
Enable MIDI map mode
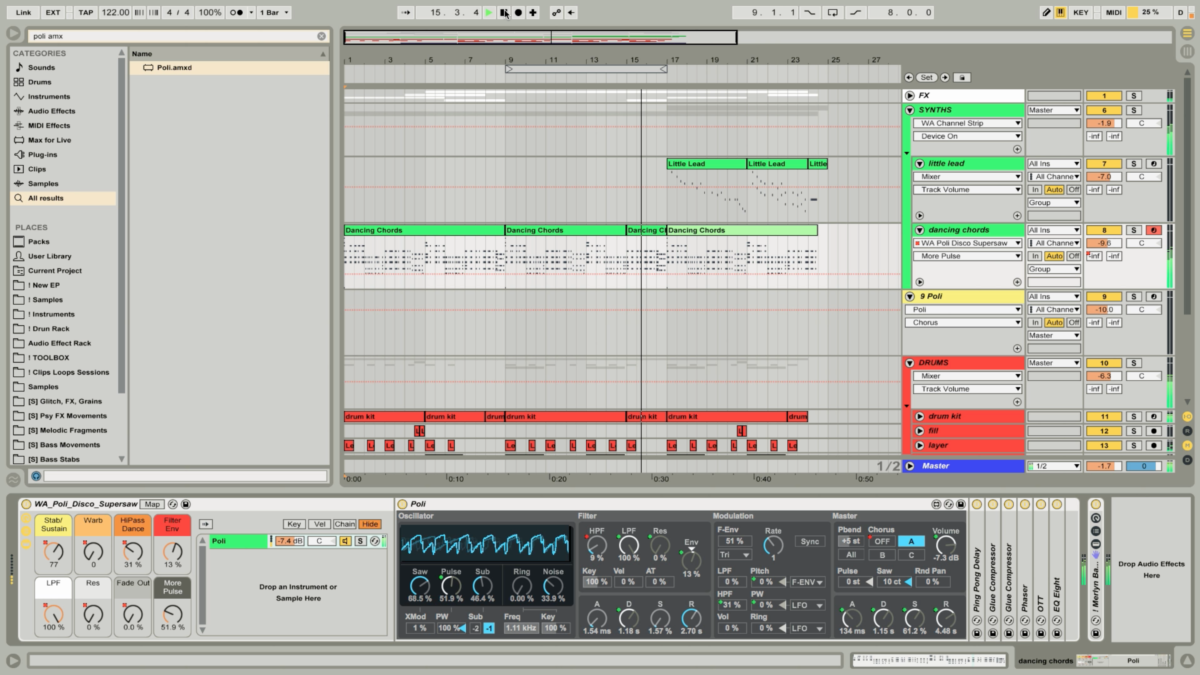(1113, 12)
